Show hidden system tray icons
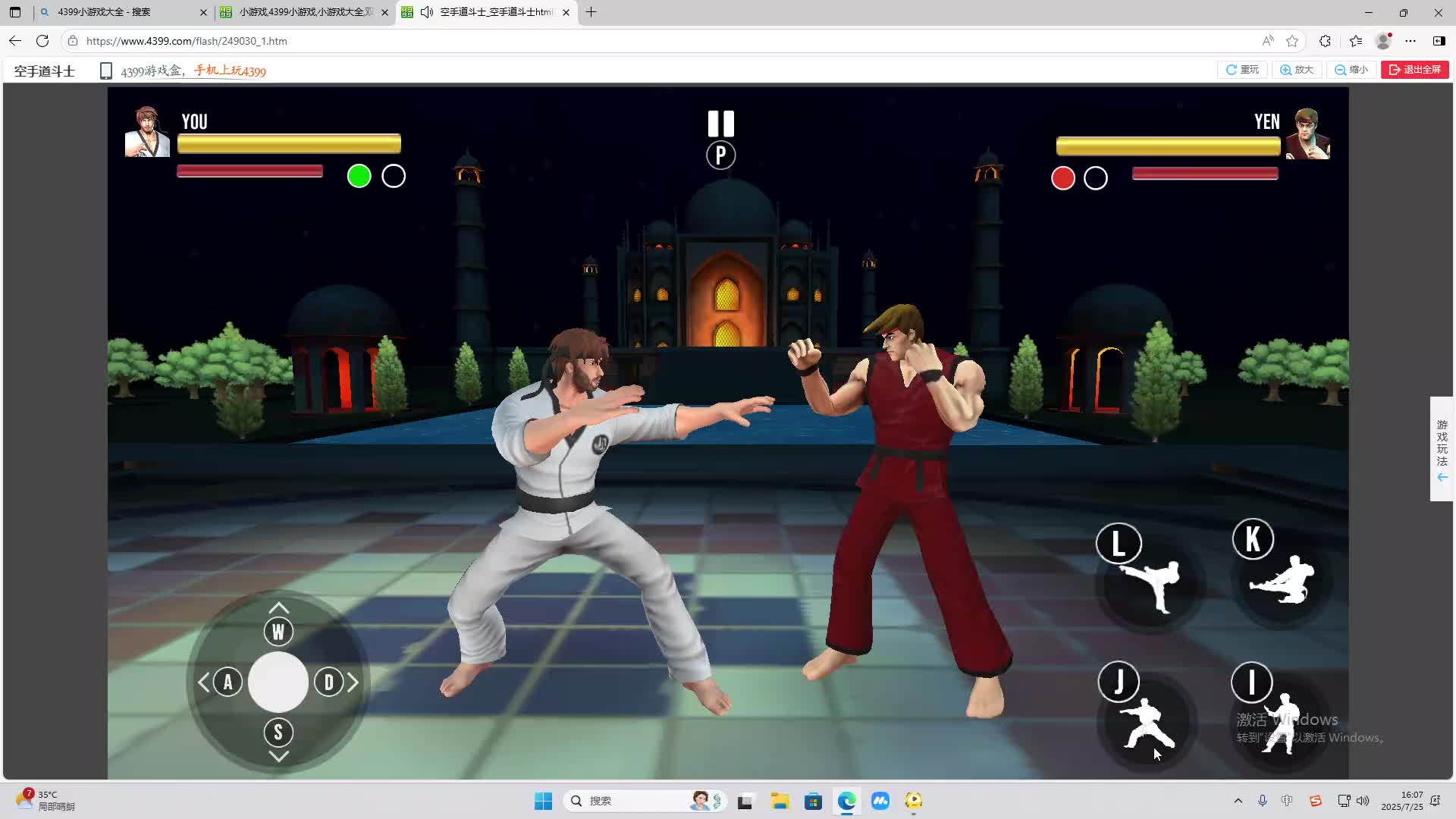 pyautogui.click(x=1238, y=801)
